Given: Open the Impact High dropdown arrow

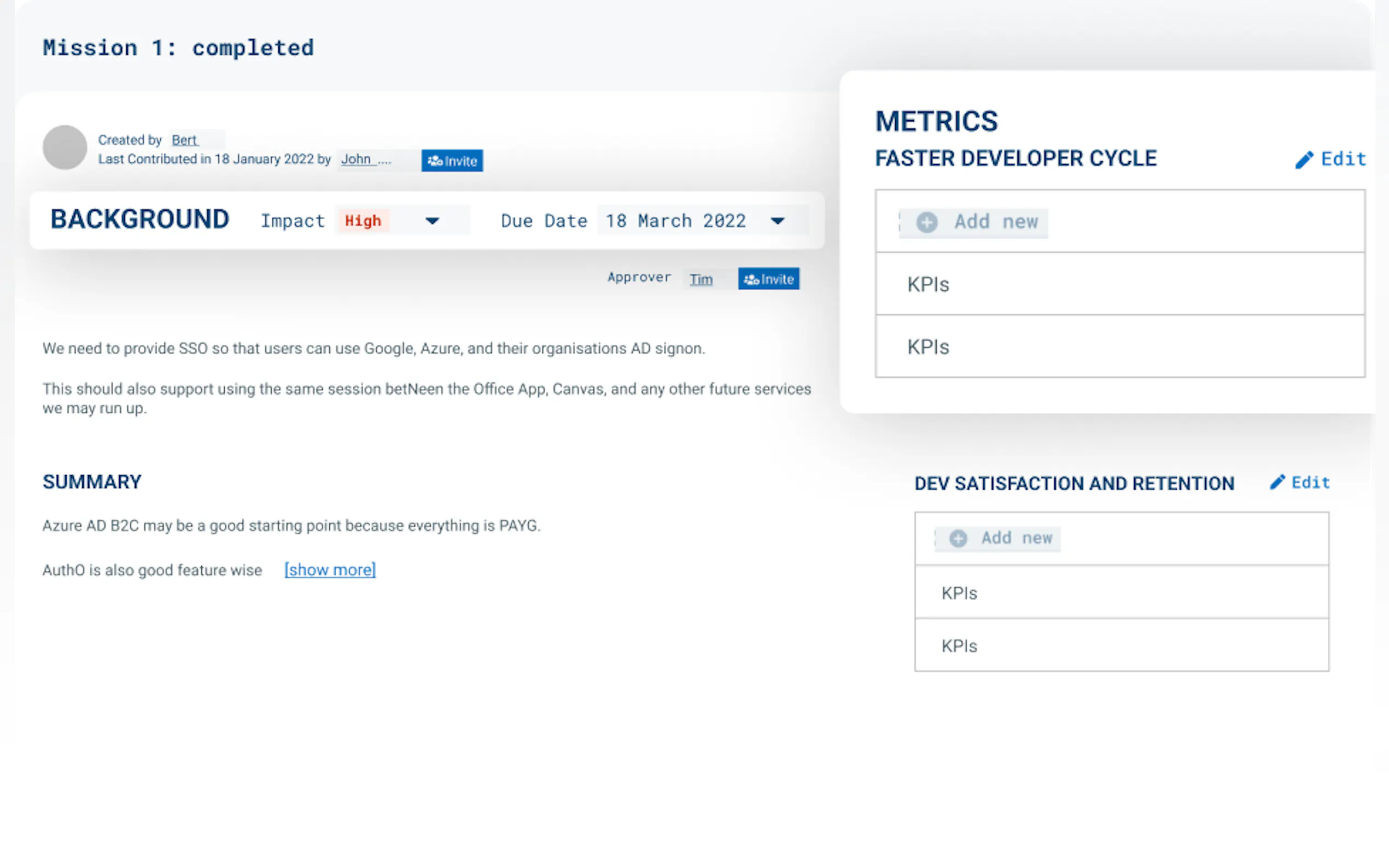Looking at the screenshot, I should click(x=433, y=221).
